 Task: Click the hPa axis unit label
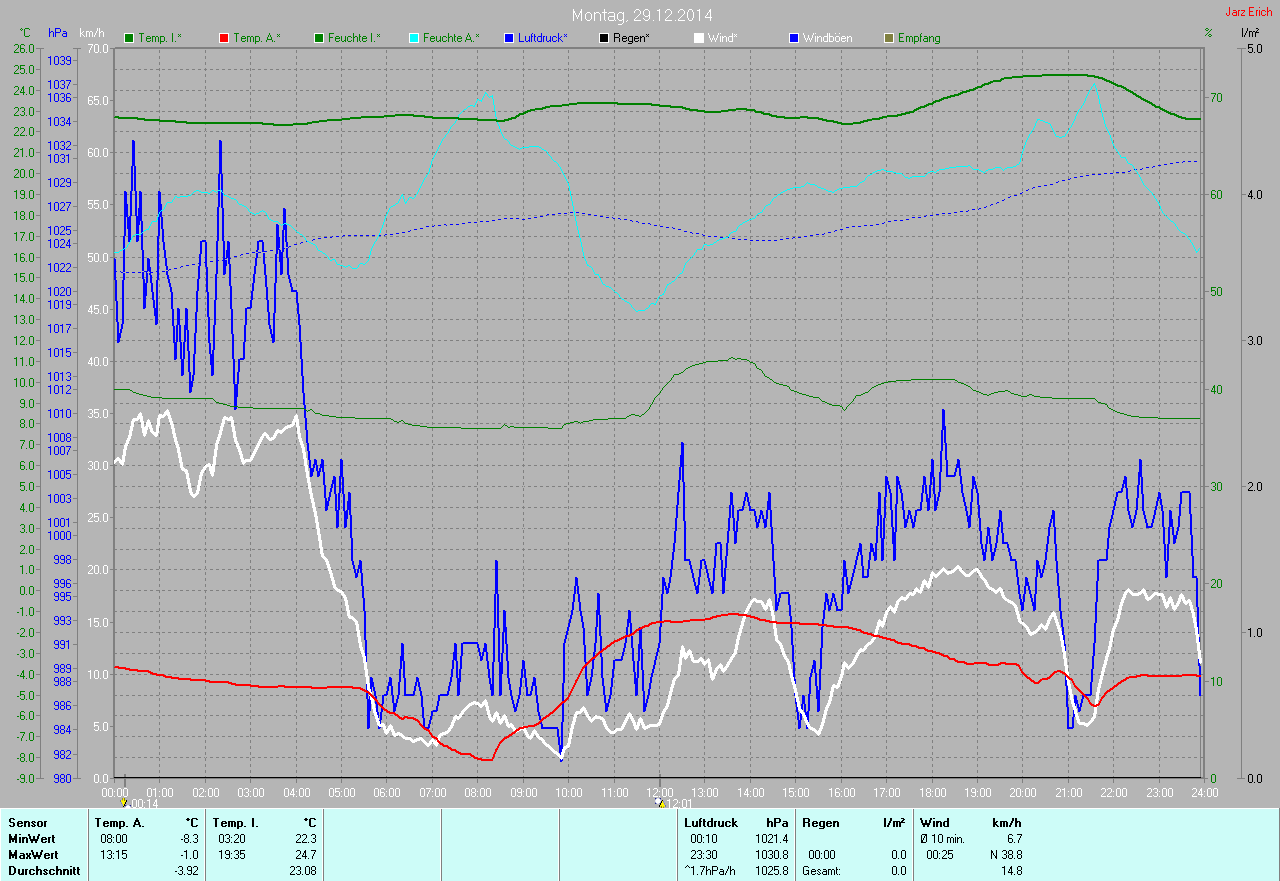click(57, 33)
